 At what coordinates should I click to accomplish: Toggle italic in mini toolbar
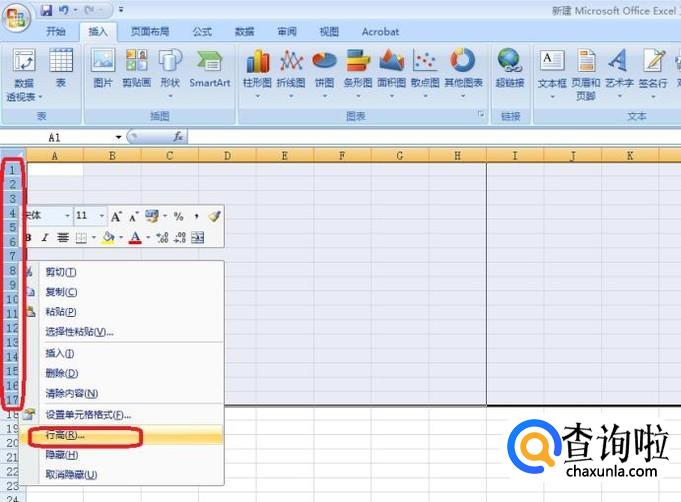point(45,237)
